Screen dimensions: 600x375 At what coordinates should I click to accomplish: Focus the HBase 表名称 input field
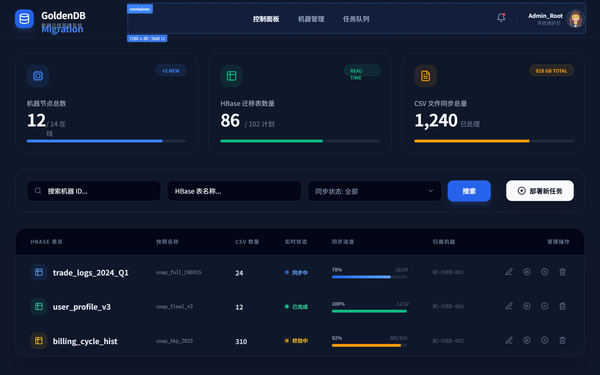234,191
